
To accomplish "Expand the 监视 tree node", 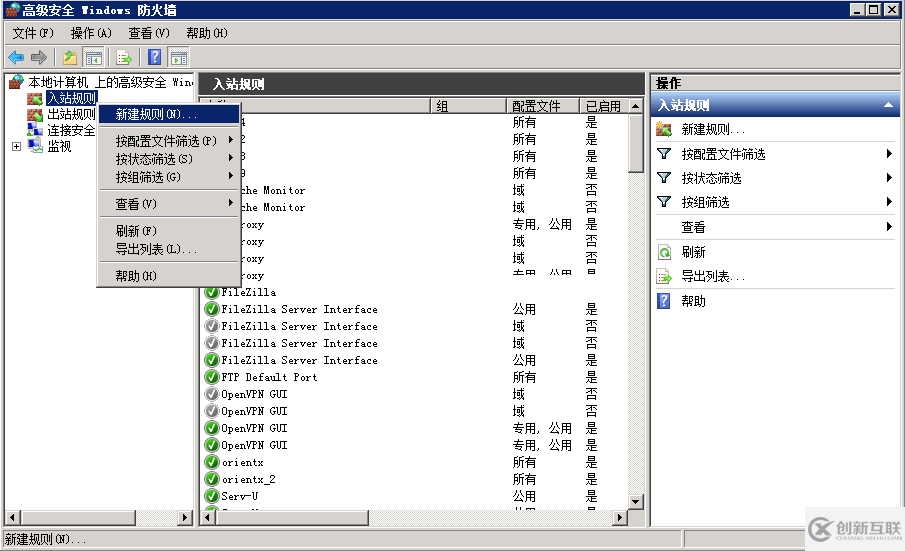I will click(16, 147).
